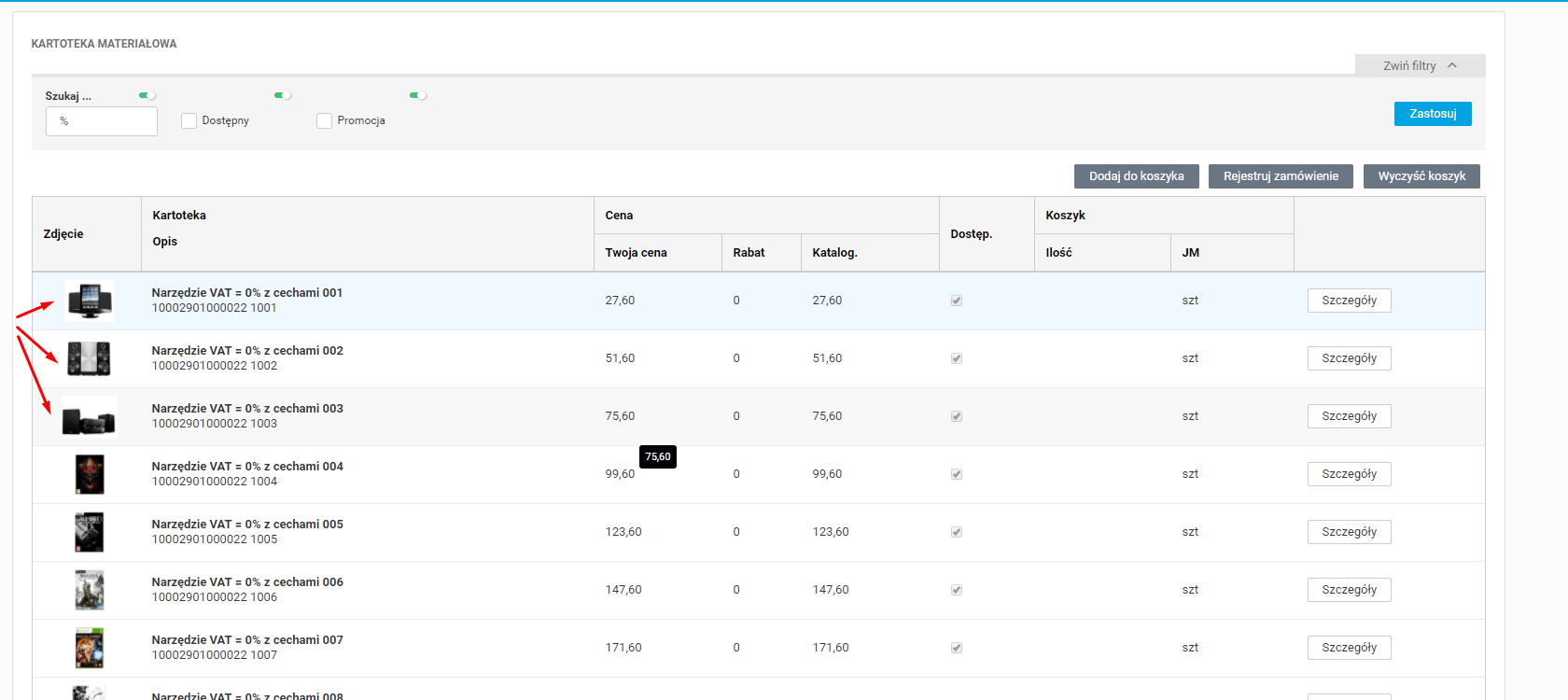Click Katalog price 147,60

[831, 590]
